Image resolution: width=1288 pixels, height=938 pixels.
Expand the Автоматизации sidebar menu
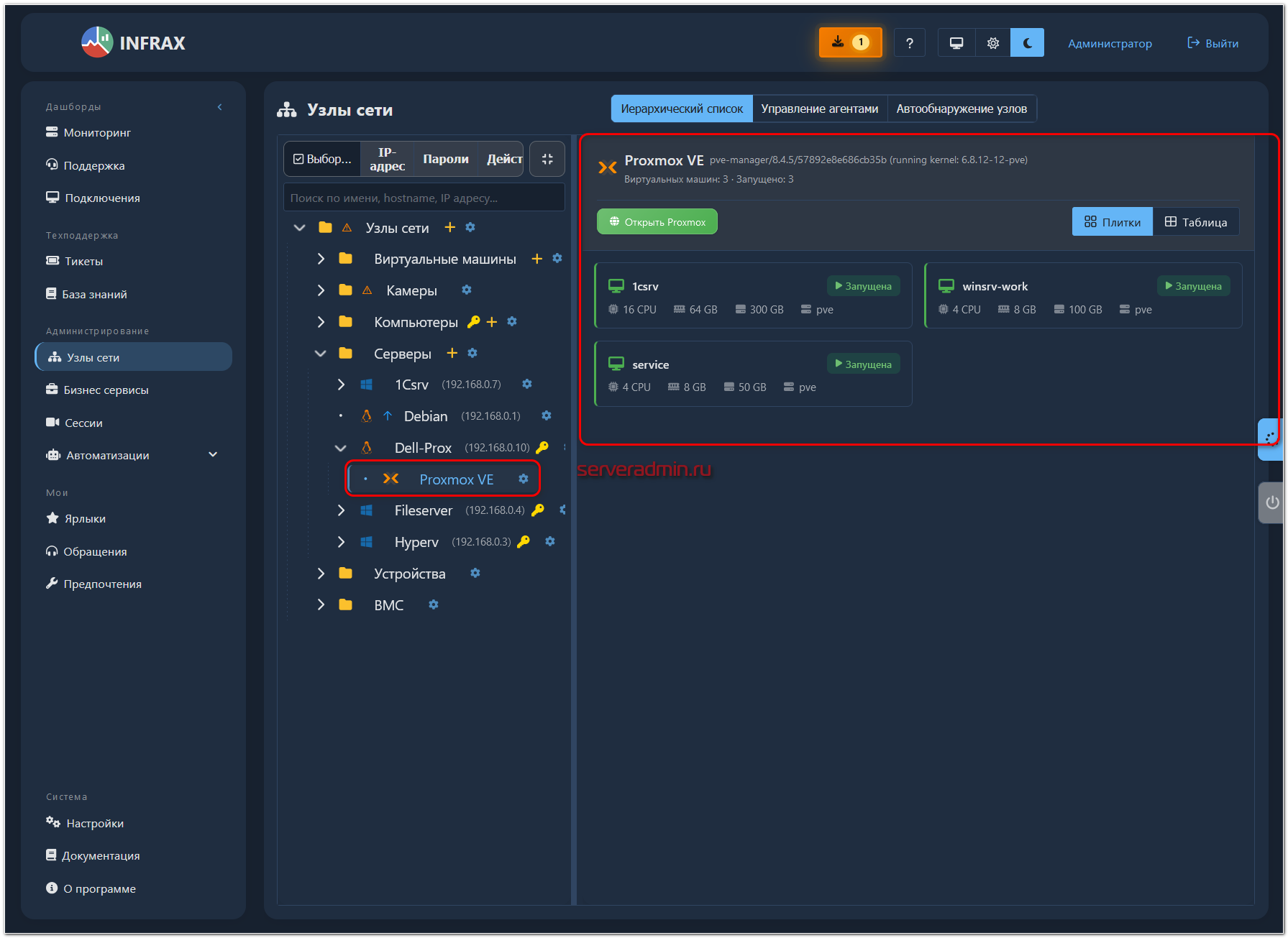[x=212, y=455]
